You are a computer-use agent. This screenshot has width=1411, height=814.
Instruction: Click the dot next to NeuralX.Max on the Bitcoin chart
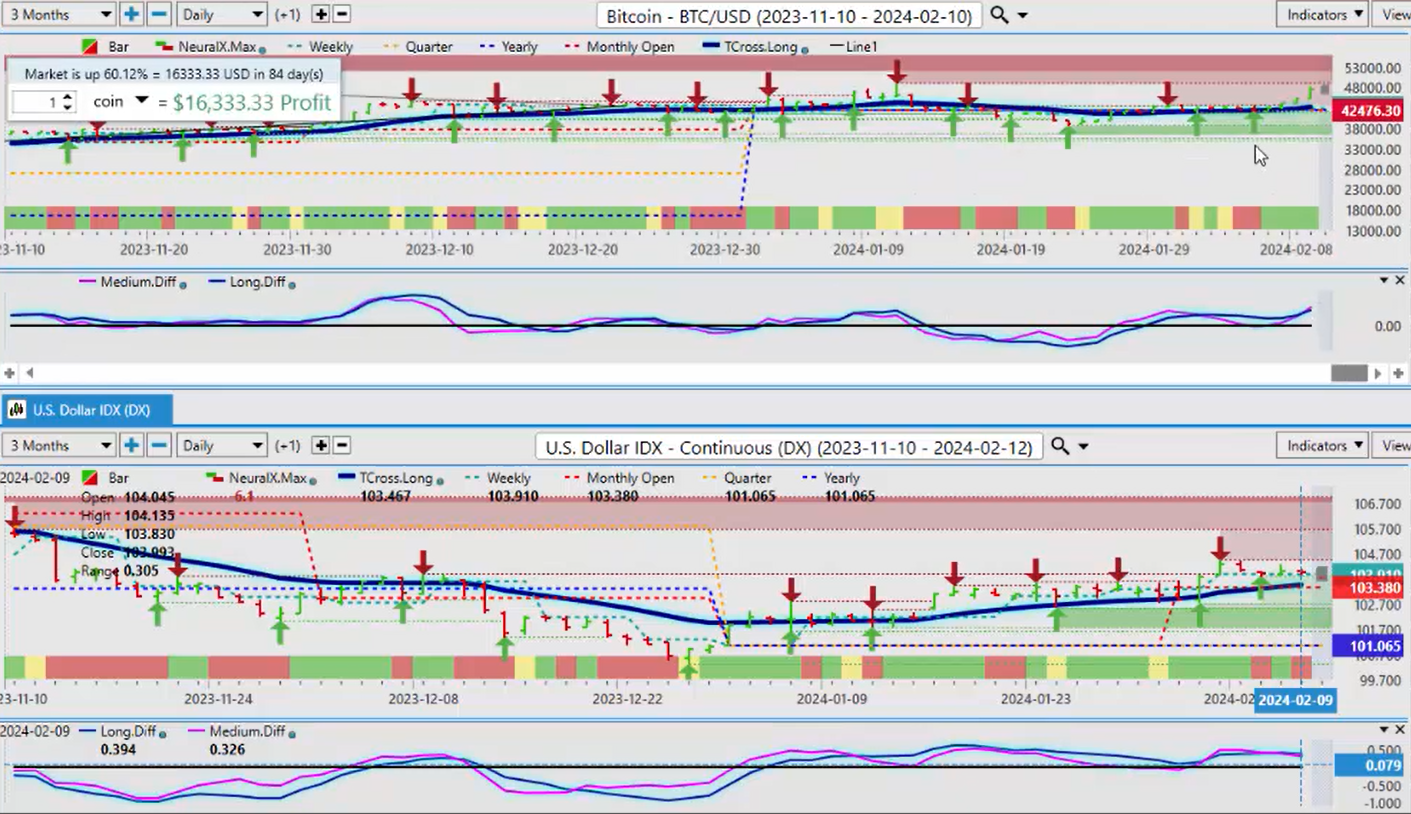[x=264, y=48]
